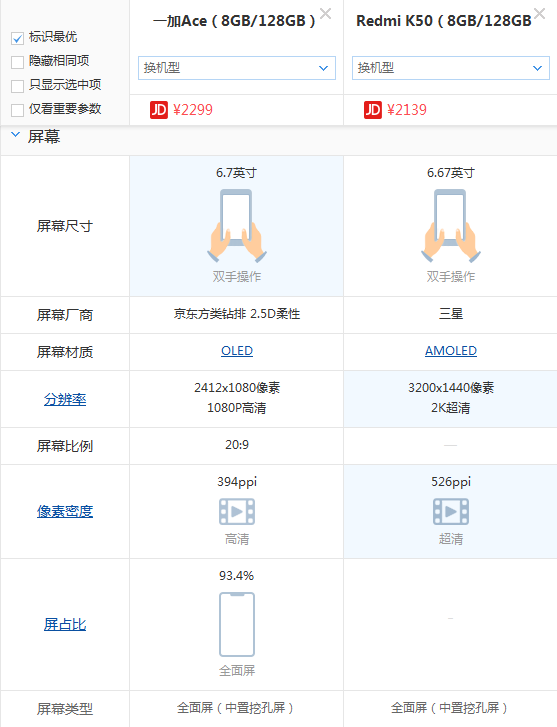Click the 双手操作 caption for Redmi K50
Screen dimensions: 557x727
[x=451, y=277]
